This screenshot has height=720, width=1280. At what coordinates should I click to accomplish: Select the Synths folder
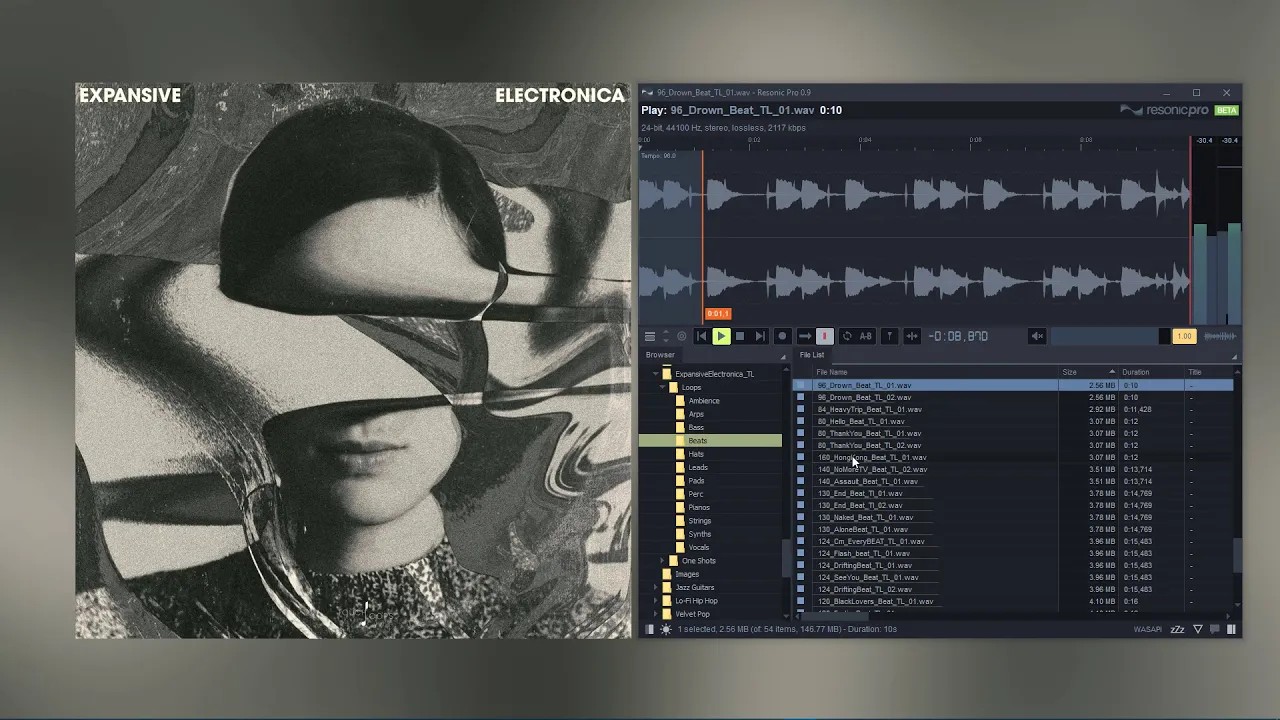pyautogui.click(x=700, y=534)
